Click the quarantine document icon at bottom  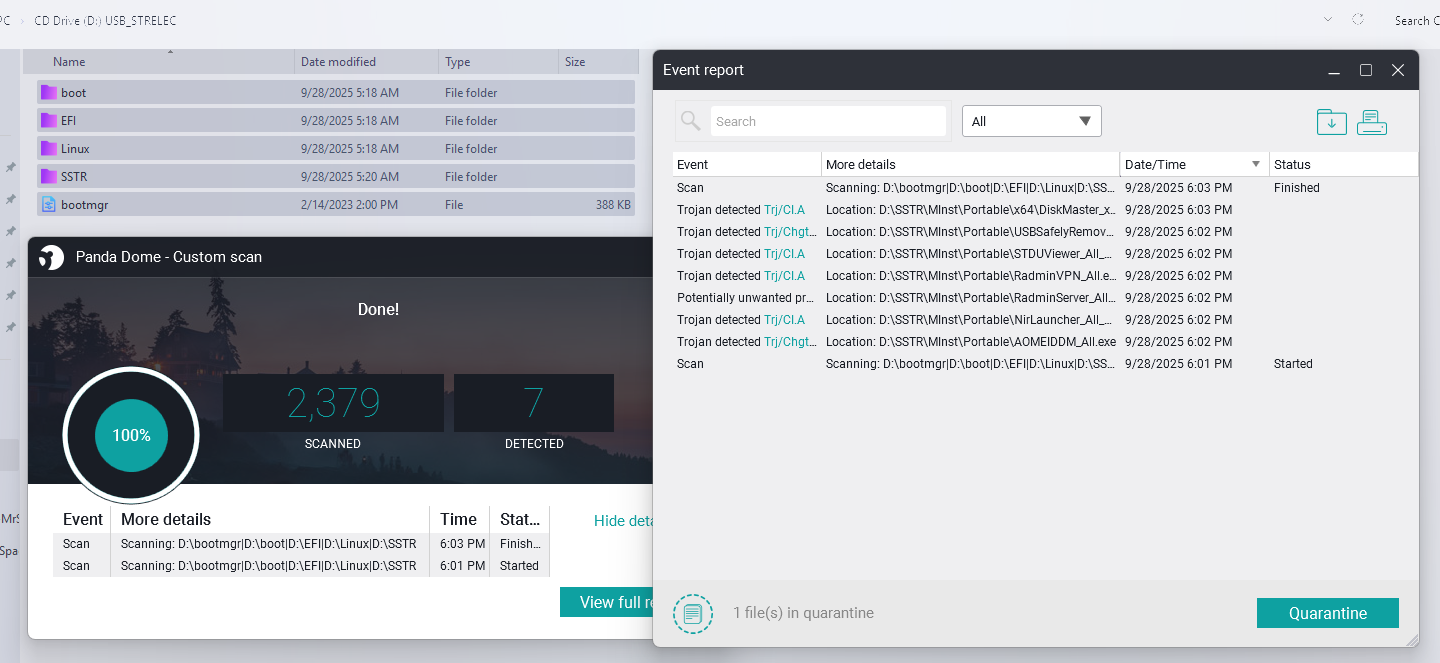tap(692, 613)
